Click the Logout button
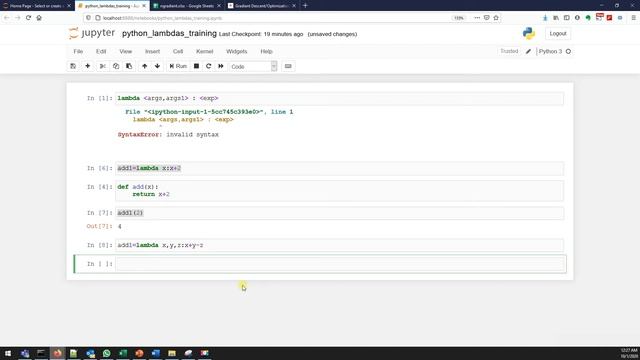 point(558,33)
